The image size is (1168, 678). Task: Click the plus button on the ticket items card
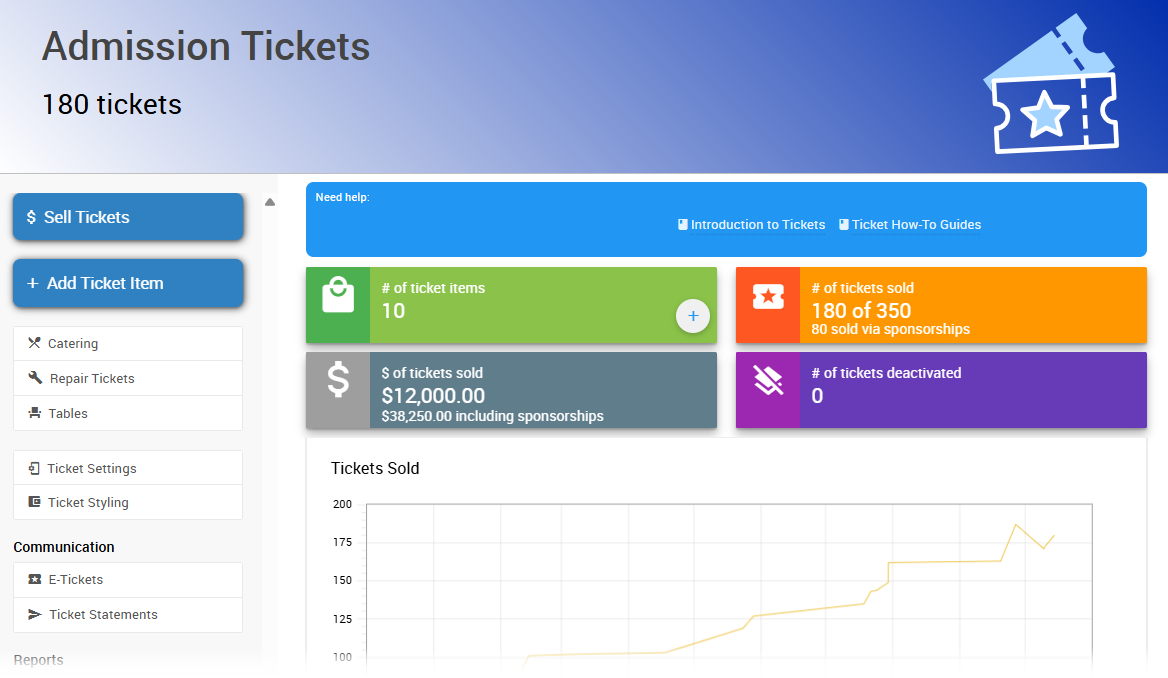tap(692, 316)
